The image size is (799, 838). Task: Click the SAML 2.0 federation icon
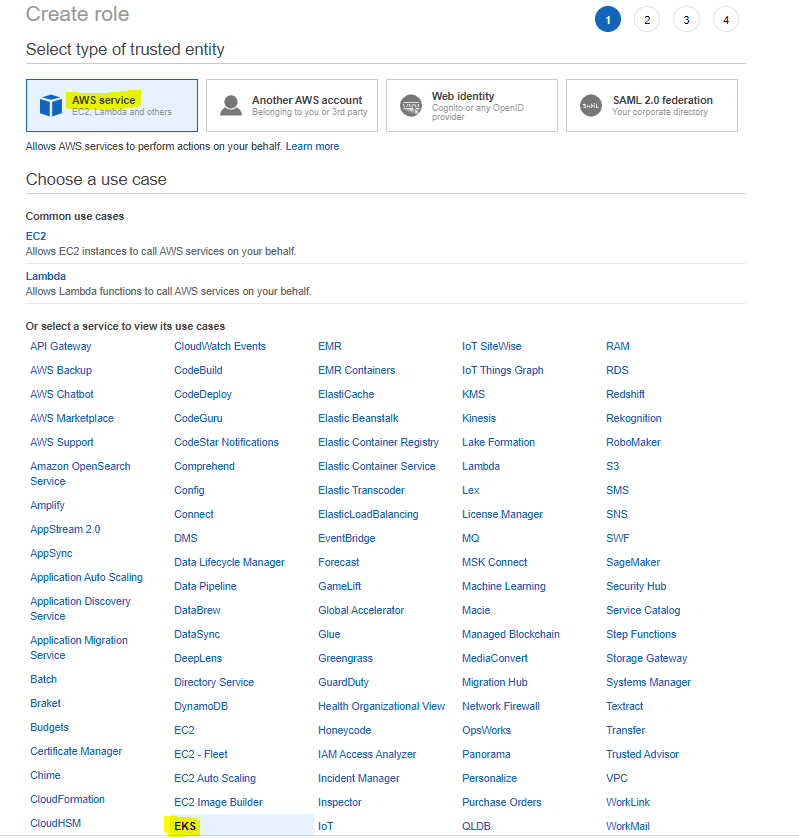coord(591,105)
